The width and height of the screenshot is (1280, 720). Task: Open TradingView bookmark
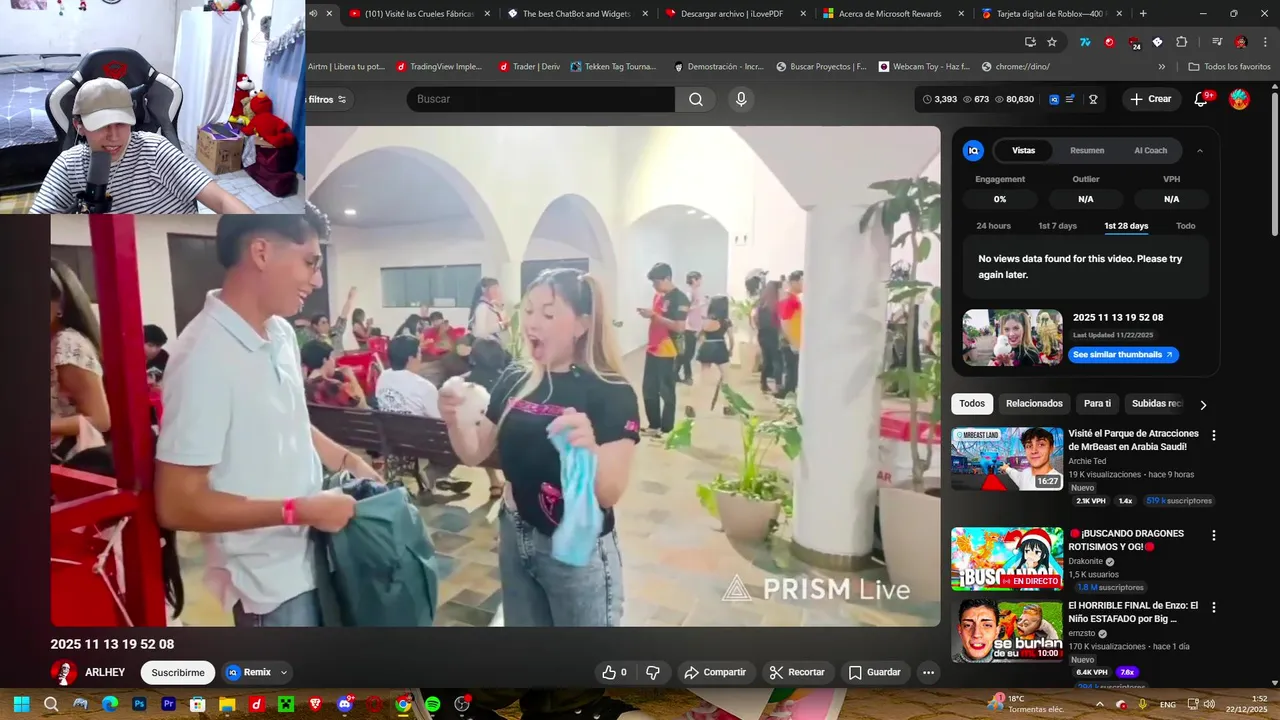click(x=439, y=66)
